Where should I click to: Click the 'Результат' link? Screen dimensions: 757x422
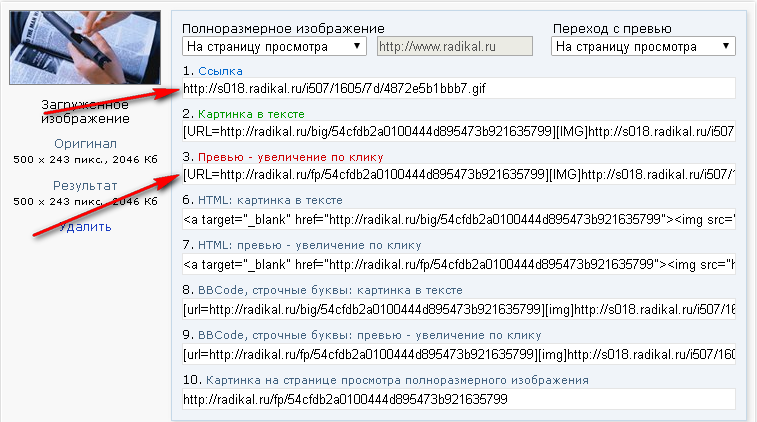tap(85, 185)
